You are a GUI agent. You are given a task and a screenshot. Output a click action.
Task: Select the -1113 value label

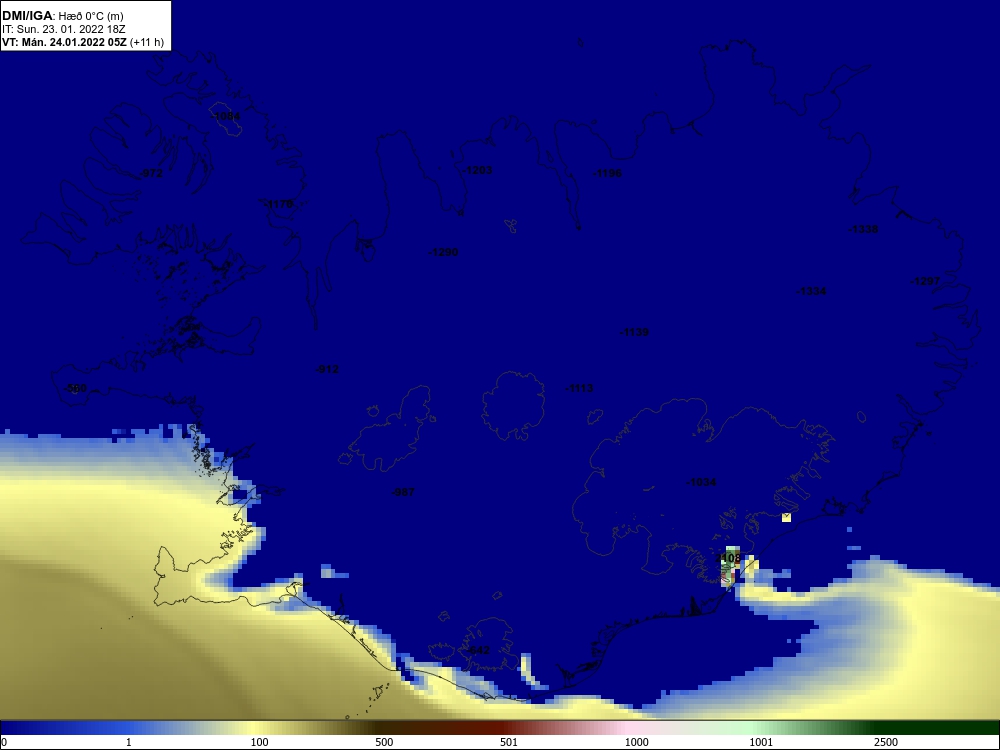(579, 388)
